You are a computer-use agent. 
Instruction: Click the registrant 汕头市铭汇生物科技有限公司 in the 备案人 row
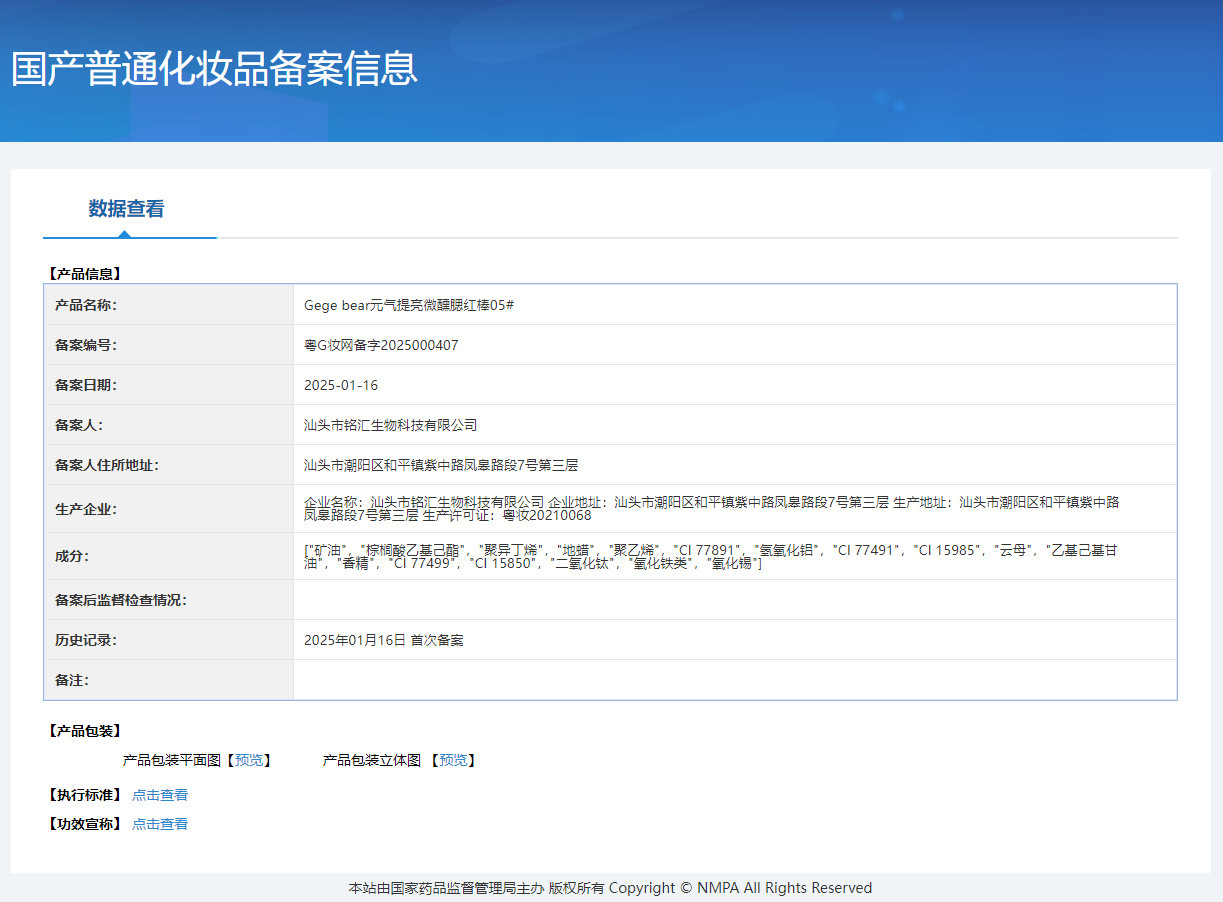point(391,425)
